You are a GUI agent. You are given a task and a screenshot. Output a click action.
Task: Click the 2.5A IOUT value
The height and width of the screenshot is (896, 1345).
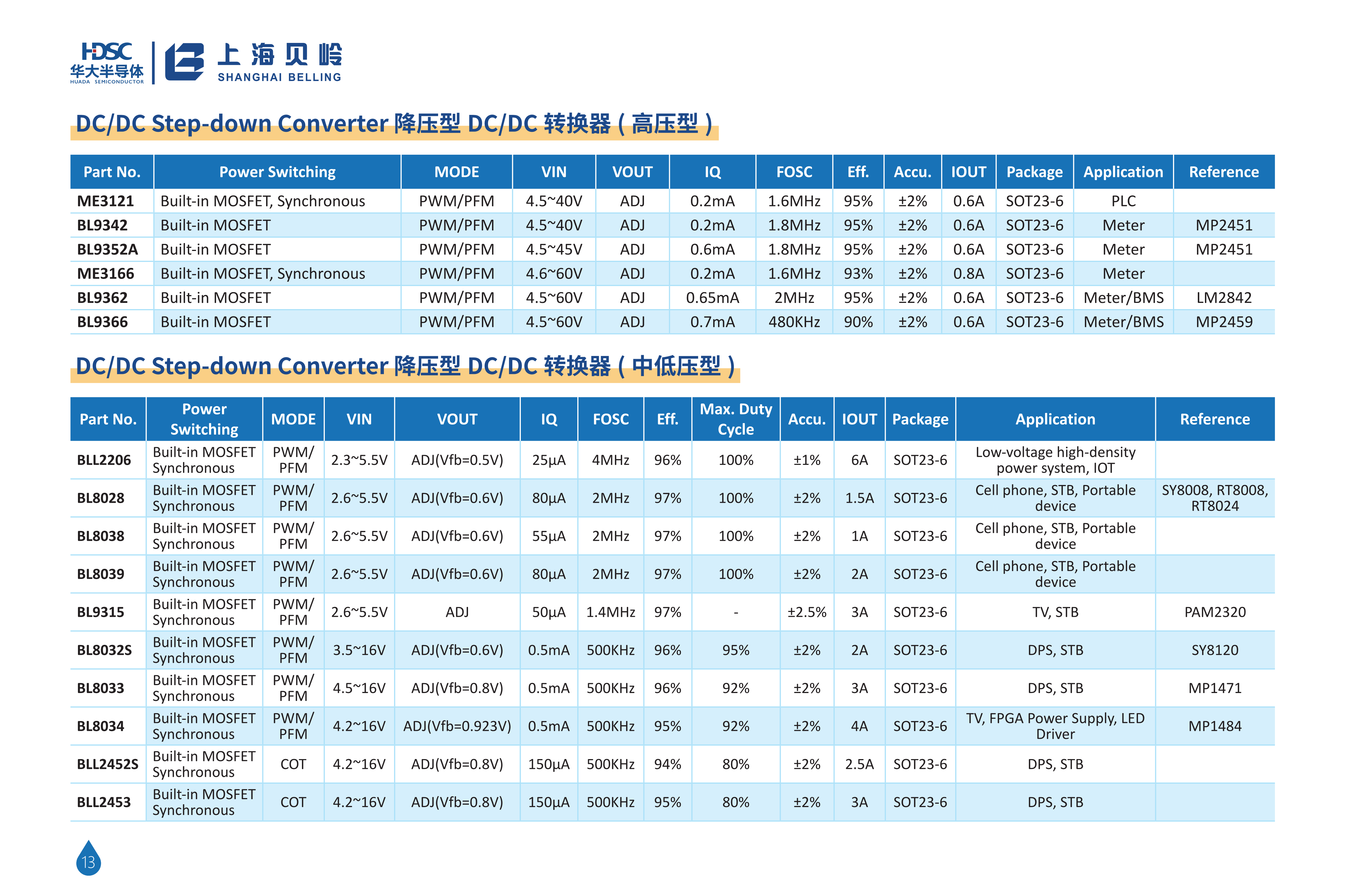pos(859,764)
